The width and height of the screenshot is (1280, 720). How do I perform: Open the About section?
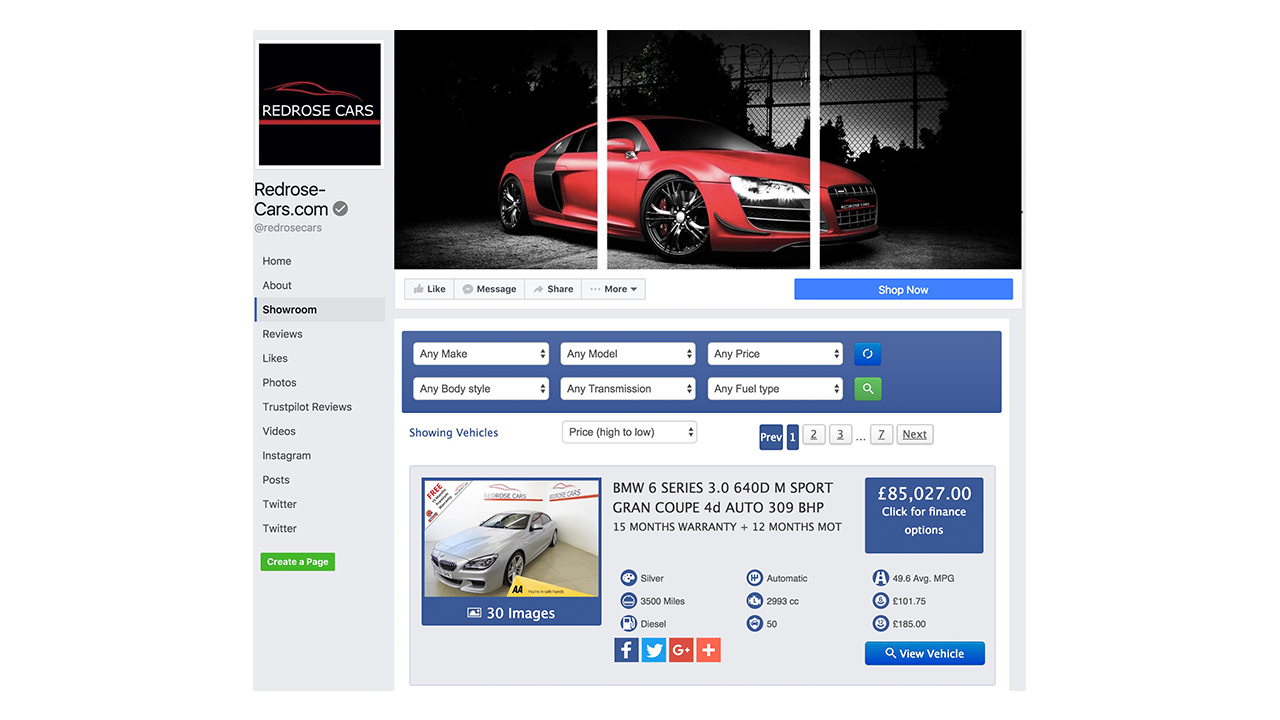coord(277,285)
